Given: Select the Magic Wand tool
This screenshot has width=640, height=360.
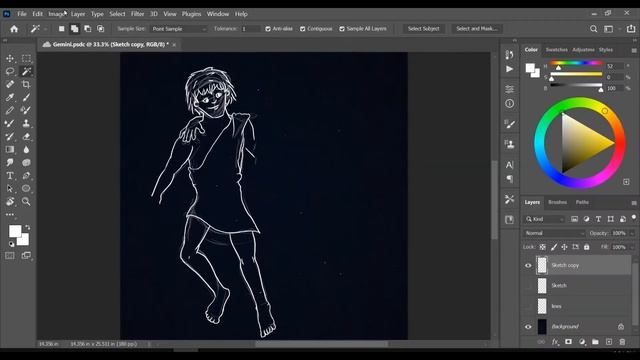Looking at the screenshot, I should 26,71.
